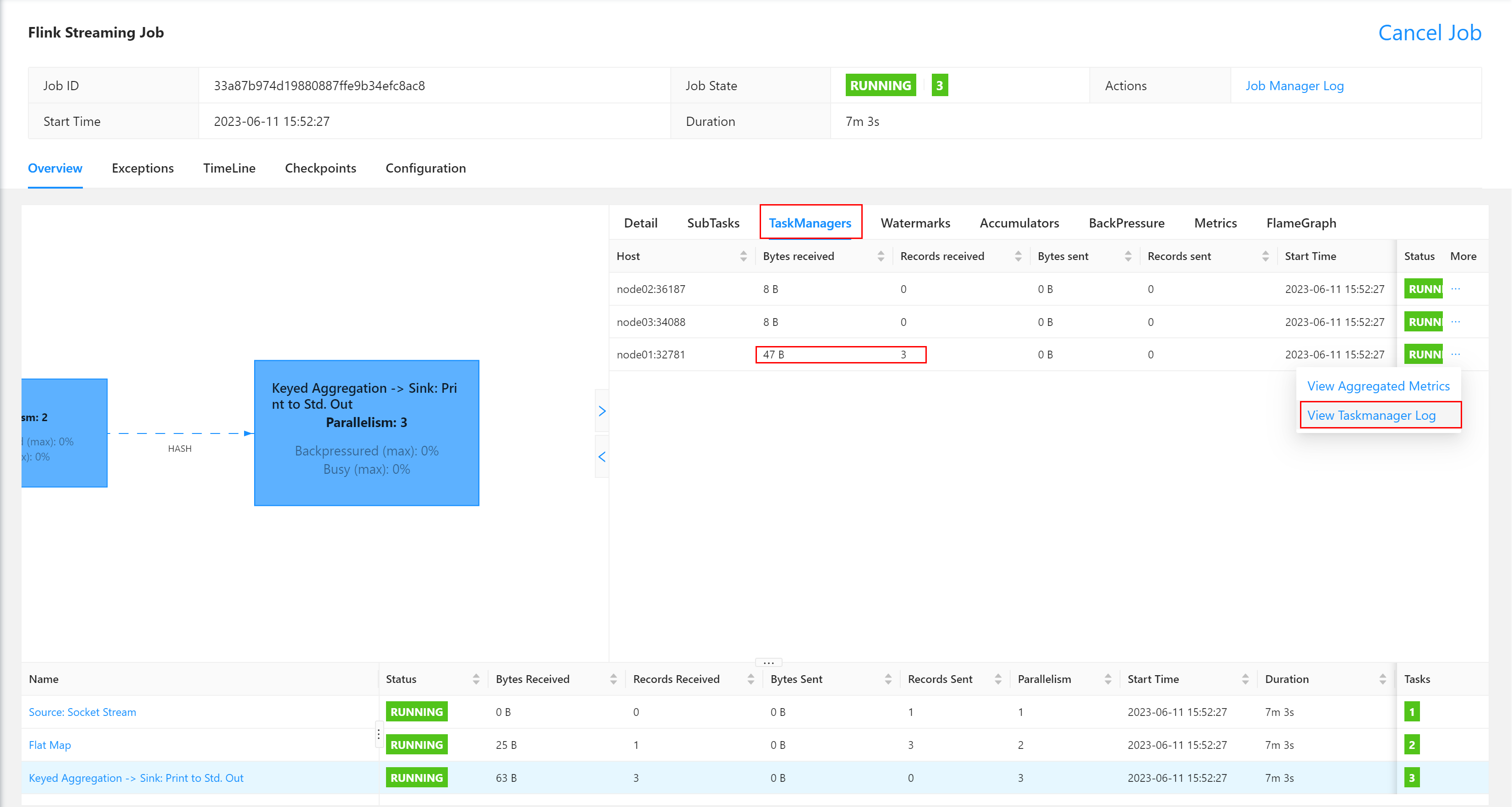Click the Cancel Job link

1429,33
